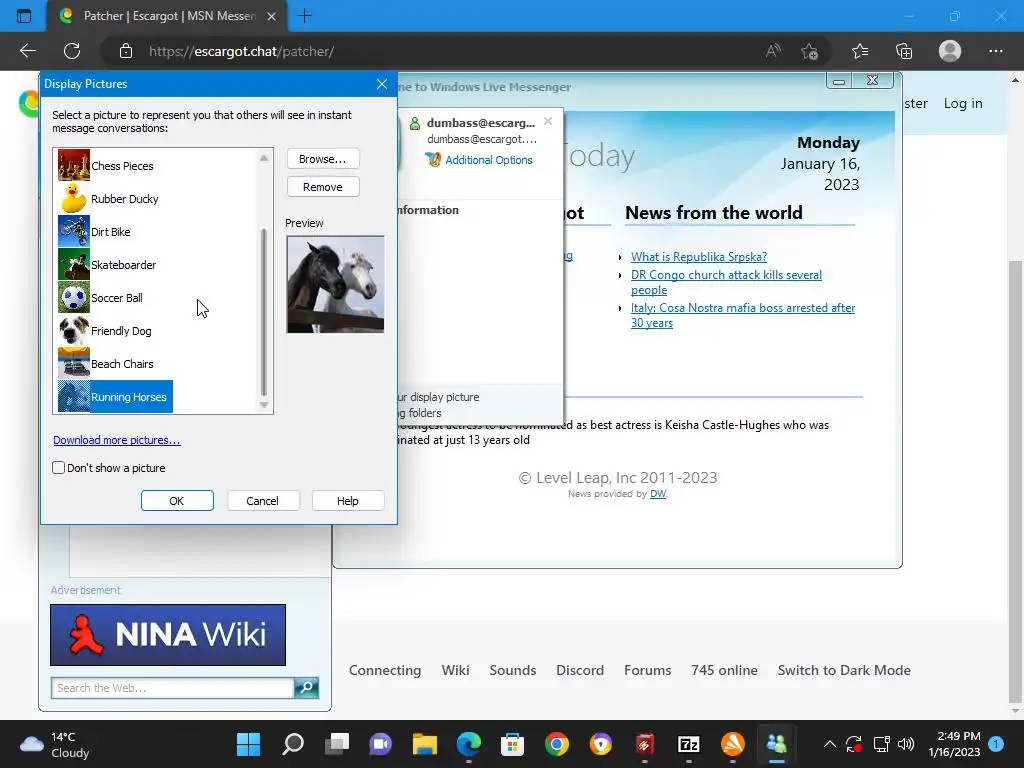Screen dimensions: 1024x768
Task: Add this page to favorites
Action: point(810,51)
